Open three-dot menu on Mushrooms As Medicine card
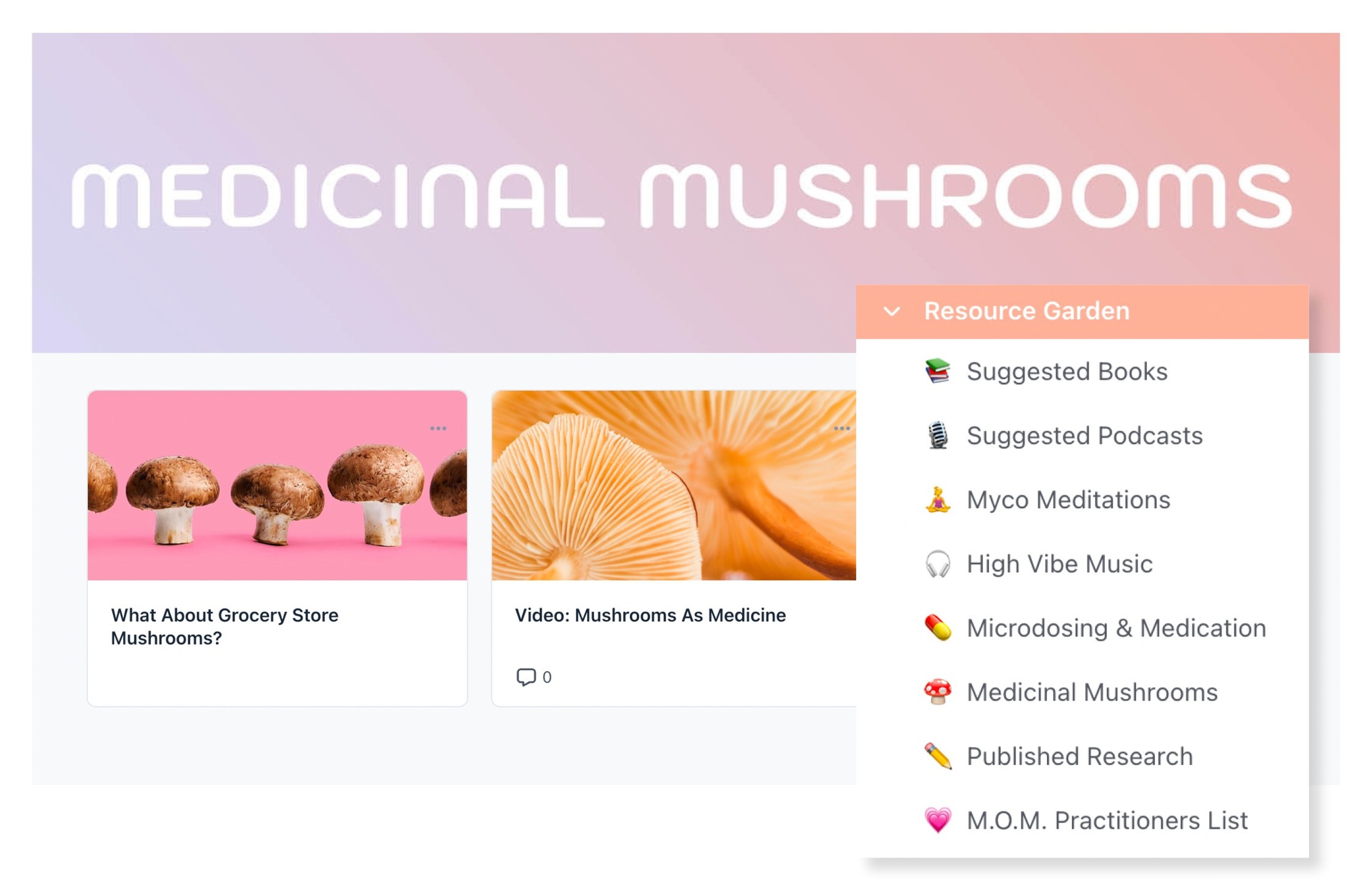This screenshot has height=888, width=1372. pos(841,428)
